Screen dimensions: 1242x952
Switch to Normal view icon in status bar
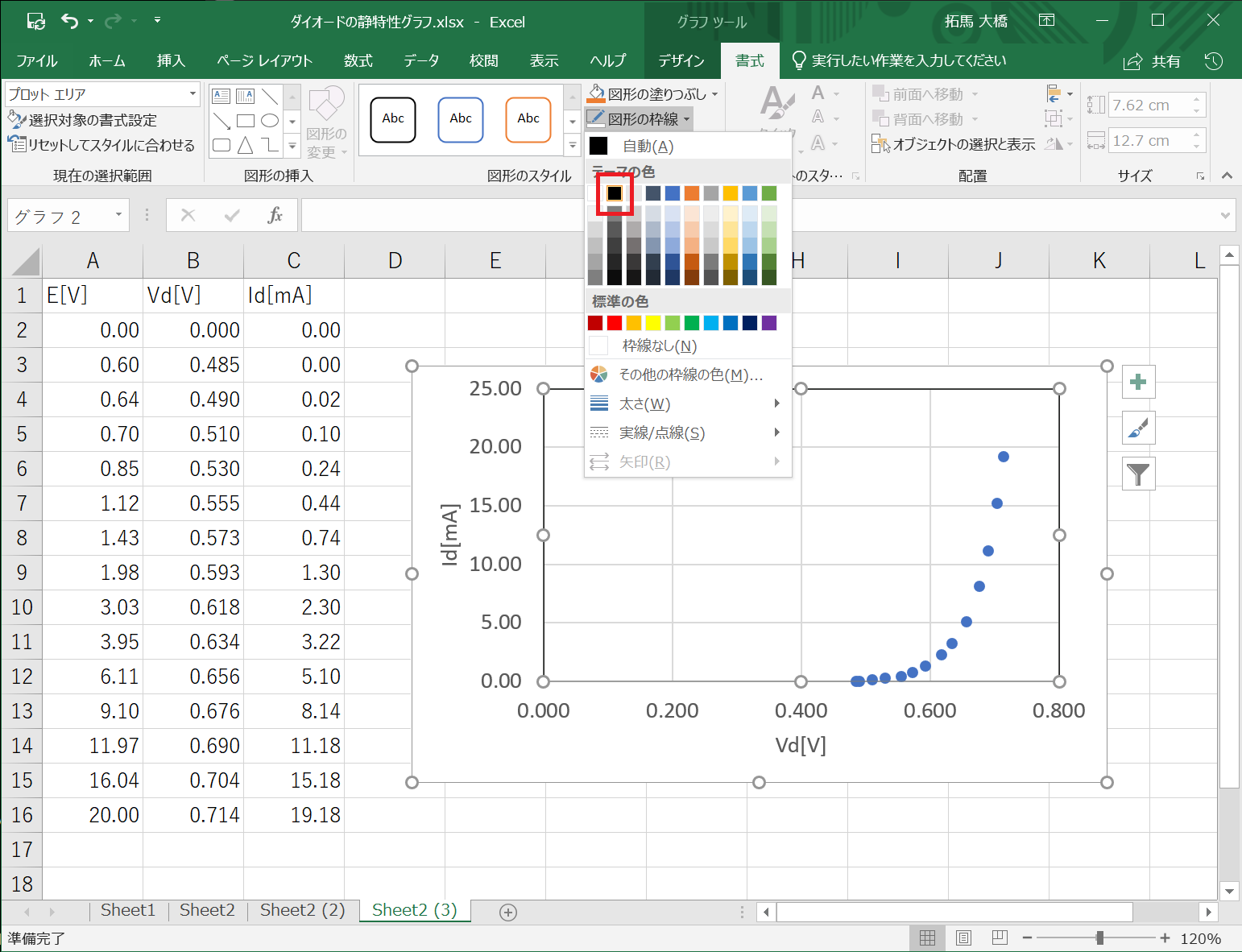[927, 938]
